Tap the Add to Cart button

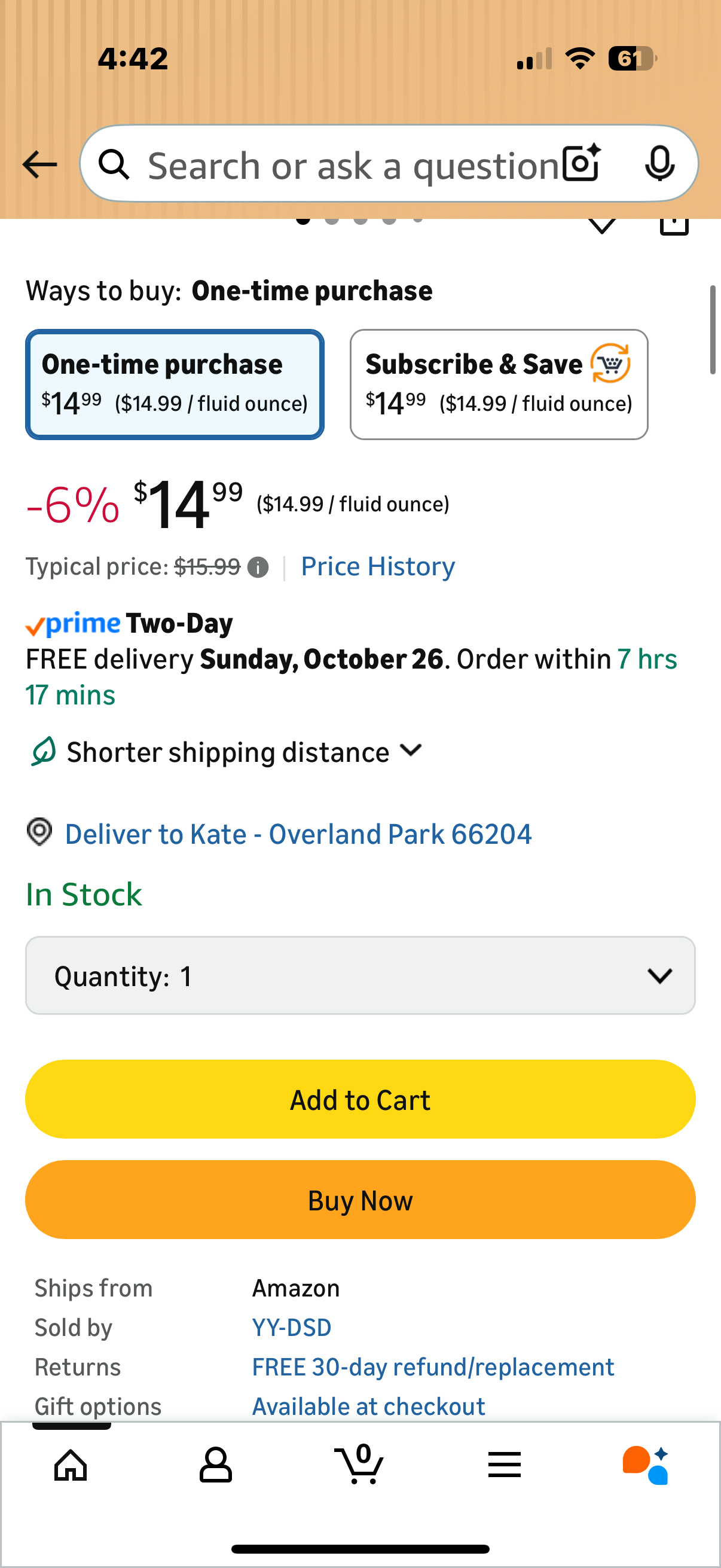pos(360,1099)
